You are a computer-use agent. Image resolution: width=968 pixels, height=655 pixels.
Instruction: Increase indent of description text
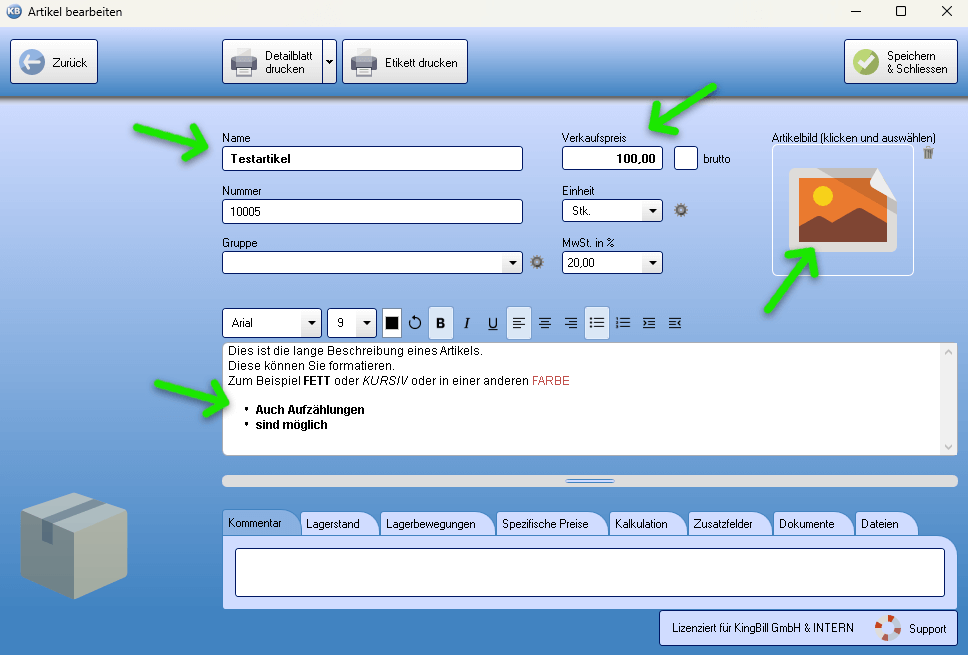click(x=649, y=323)
